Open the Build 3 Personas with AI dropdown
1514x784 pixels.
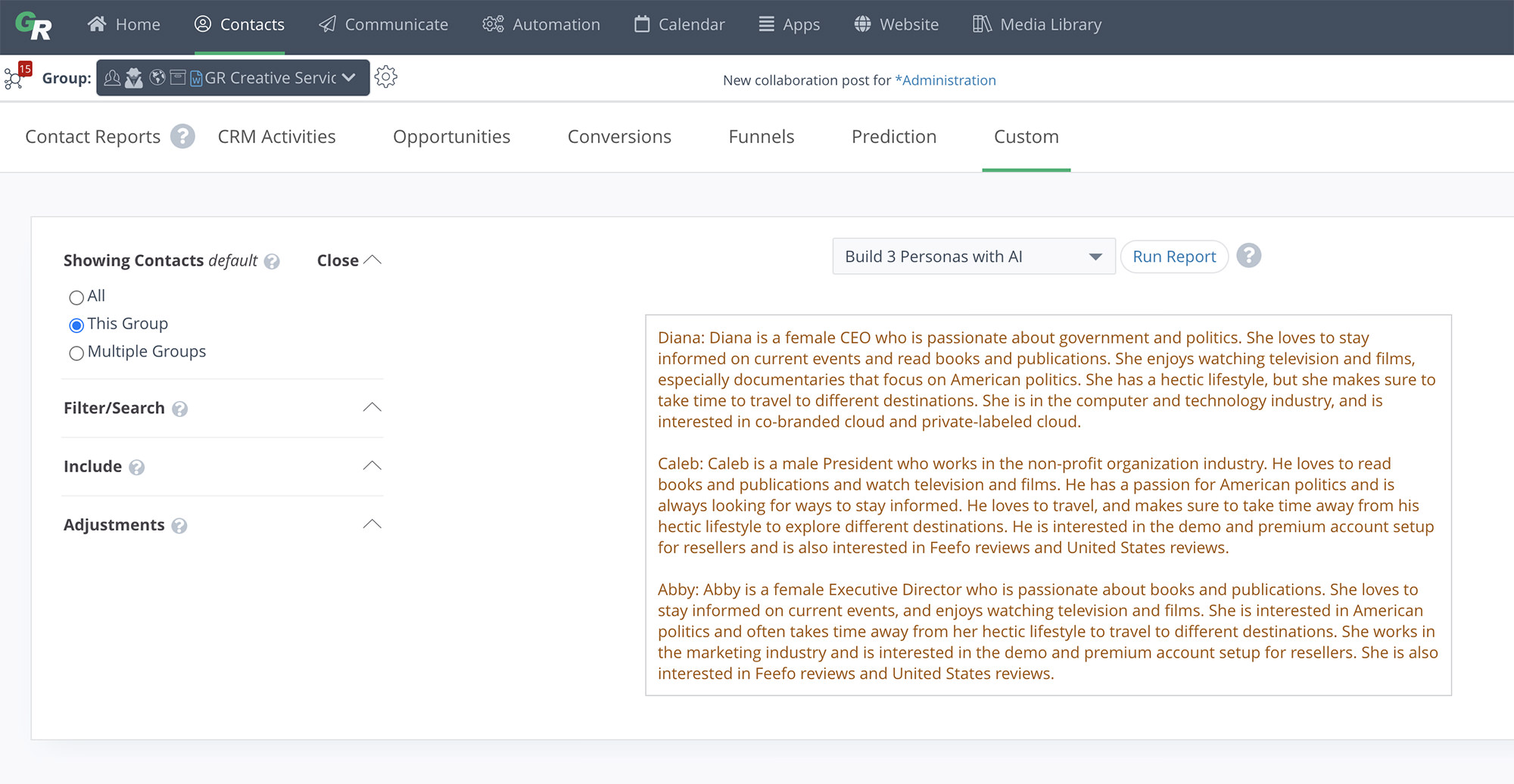tap(974, 257)
